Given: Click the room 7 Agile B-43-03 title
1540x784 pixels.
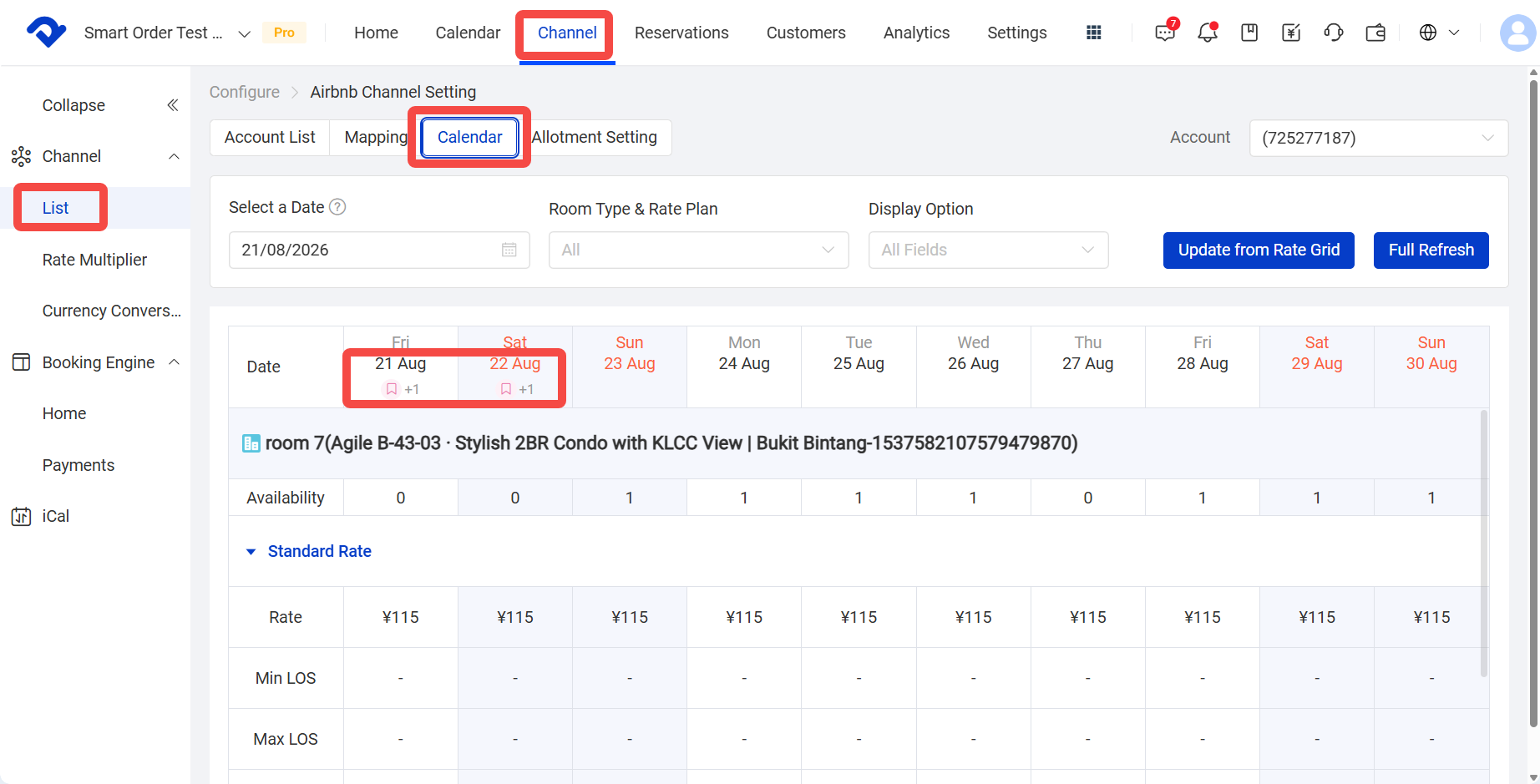Looking at the screenshot, I should (671, 443).
